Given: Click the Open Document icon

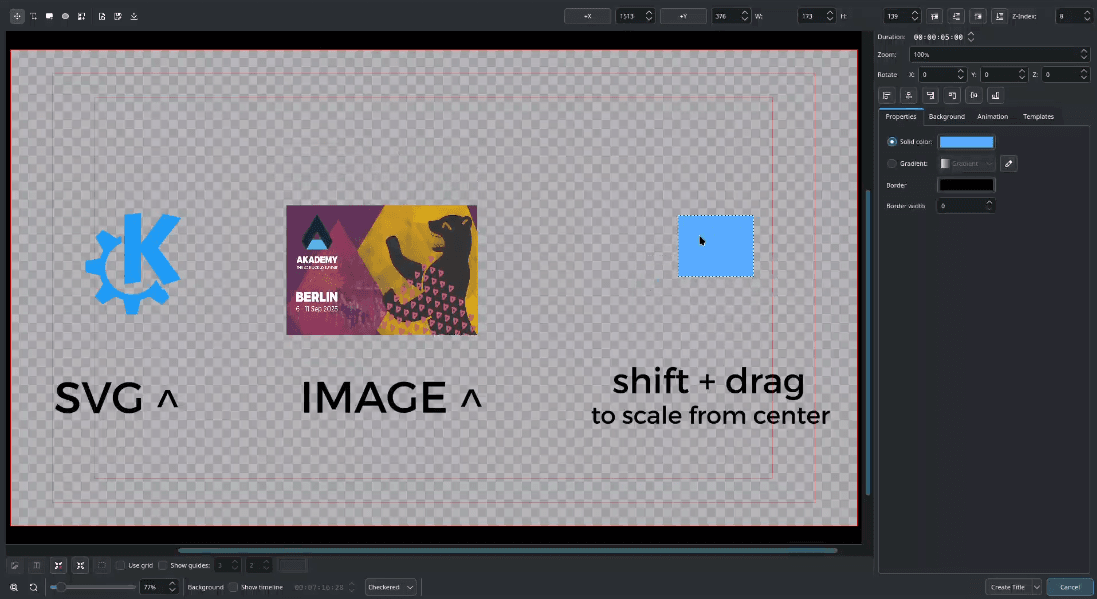Looking at the screenshot, I should [x=102, y=16].
